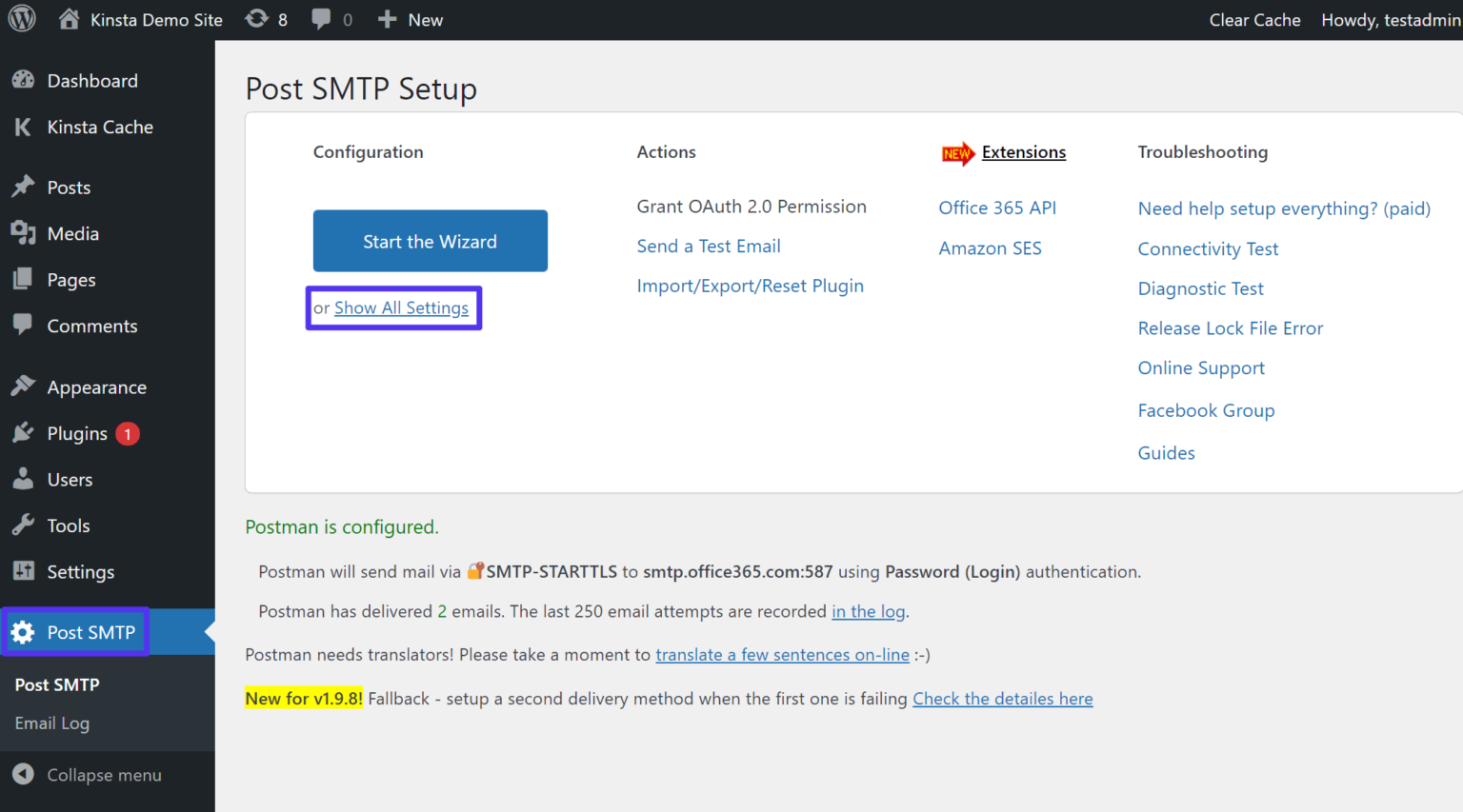Screen dimensions: 1463x812
Task: Click the Start the Wizard button
Action: pyautogui.click(x=430, y=241)
